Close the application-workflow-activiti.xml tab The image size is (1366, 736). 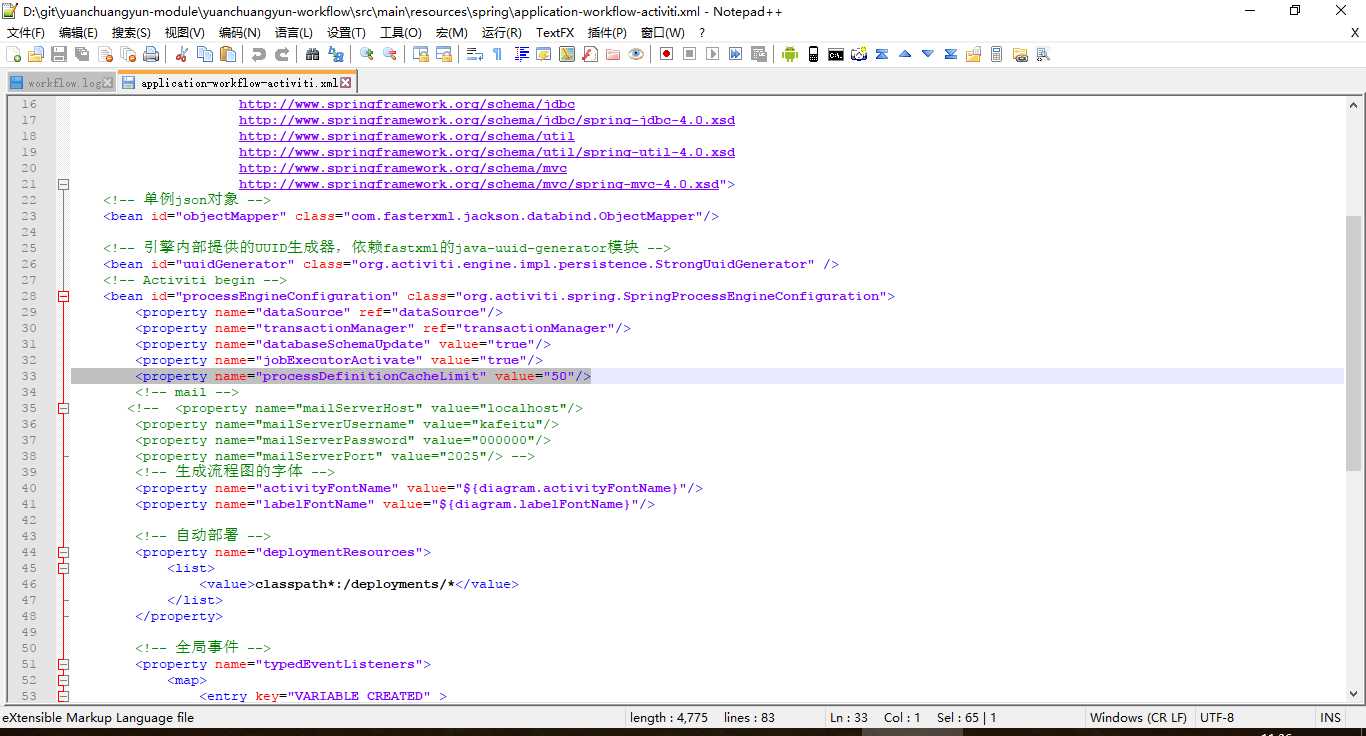pos(346,83)
